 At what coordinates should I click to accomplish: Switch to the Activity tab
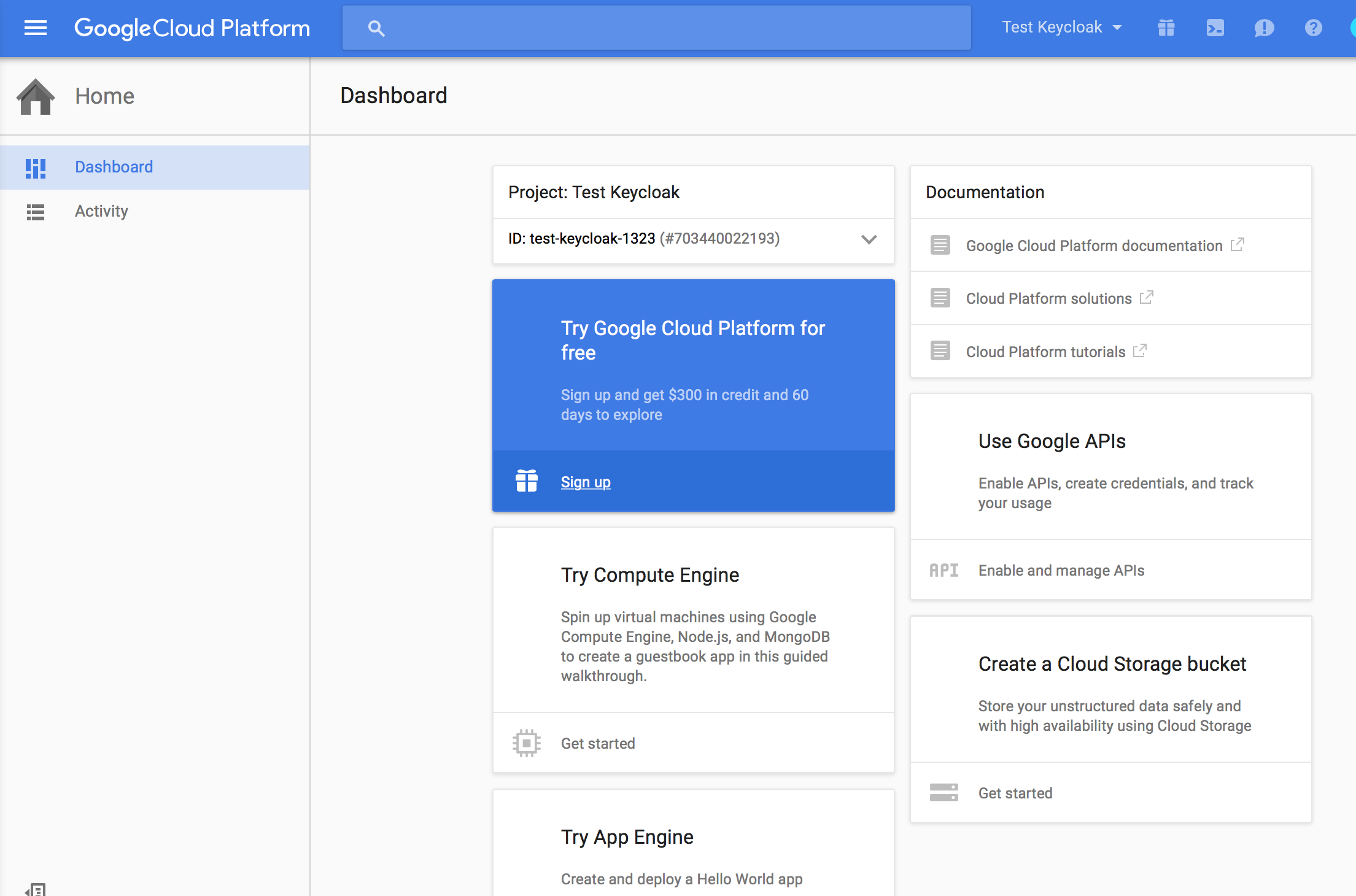click(x=101, y=210)
